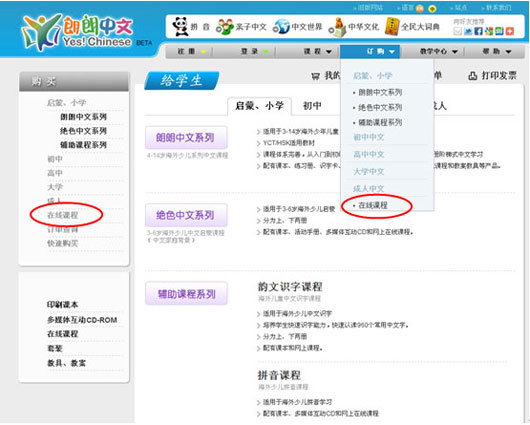
Task: Choose 绝色中文系列 in the dropdown menu
Action: pyautogui.click(x=380, y=108)
